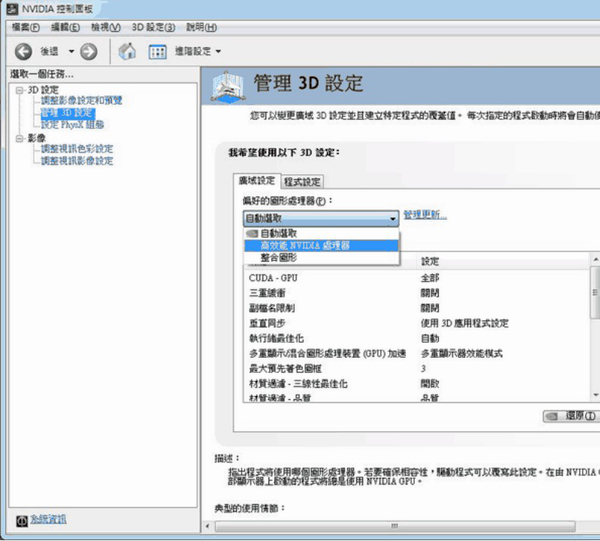Collapse the 影像 tree node
Viewport: 600px width, 541px height.
19,138
